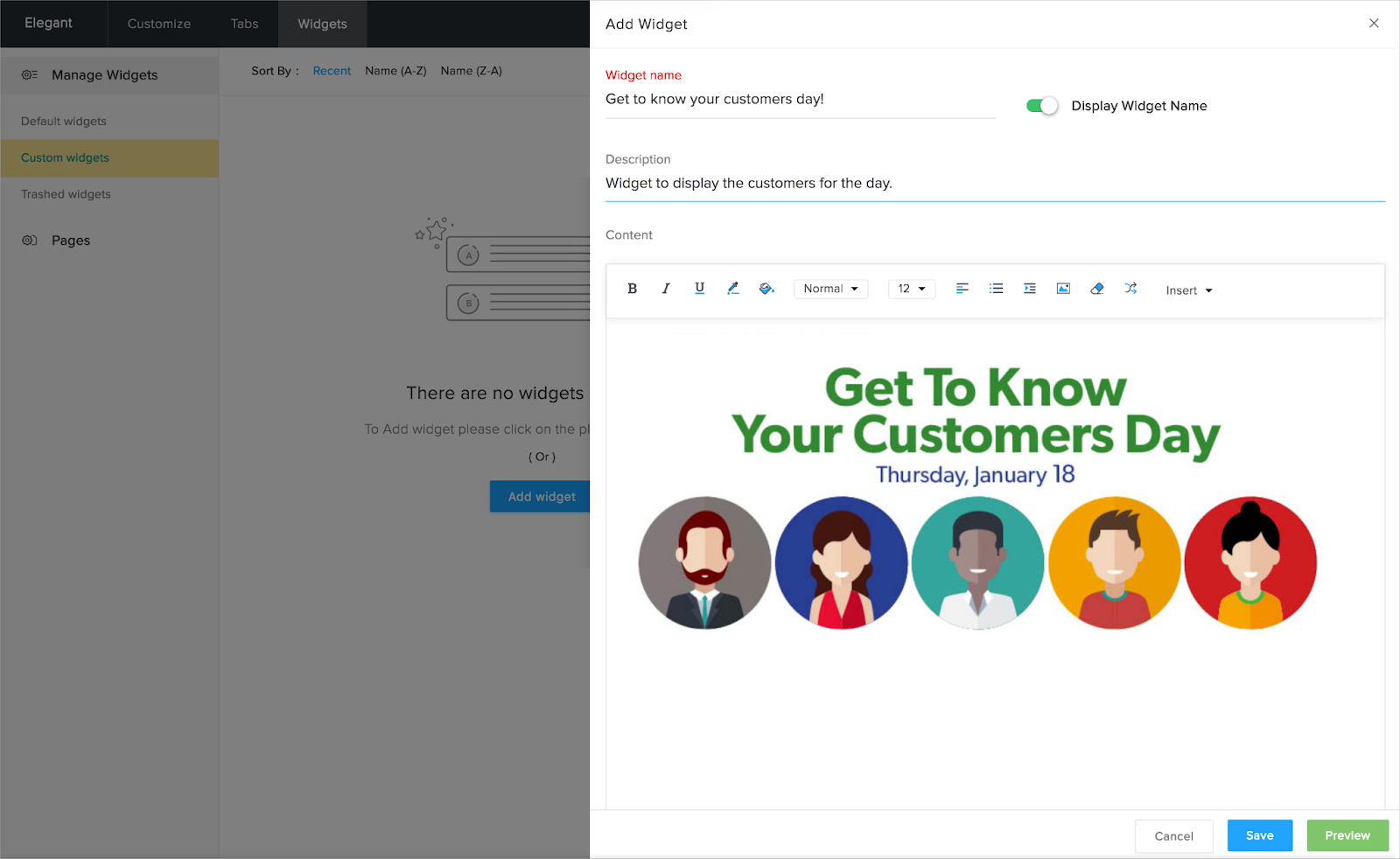Open the font color picker
Image resolution: width=1400 pixels, height=859 pixels.
click(732, 289)
